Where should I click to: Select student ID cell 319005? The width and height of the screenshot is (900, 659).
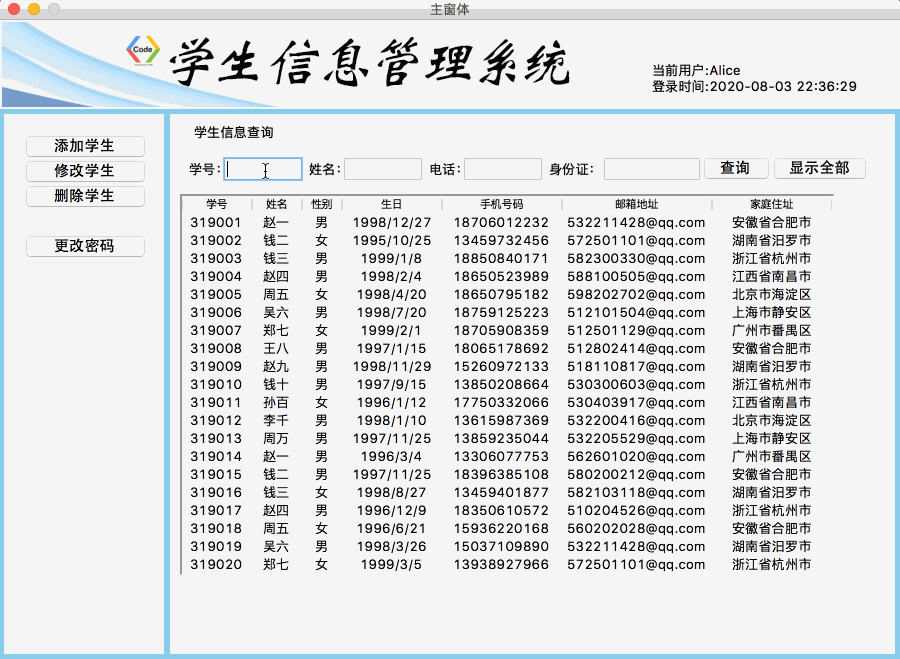tap(216, 294)
